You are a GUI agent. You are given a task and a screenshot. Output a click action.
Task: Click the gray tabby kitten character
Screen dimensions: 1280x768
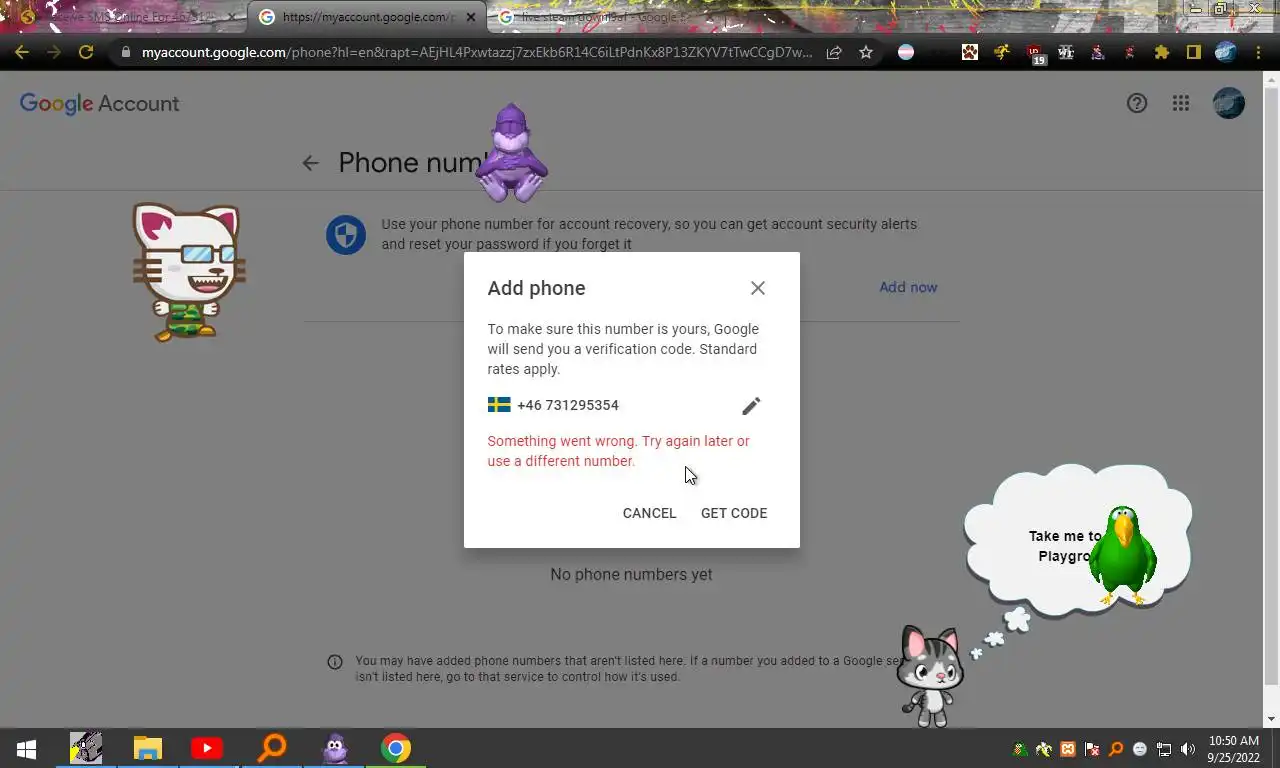(x=930, y=676)
